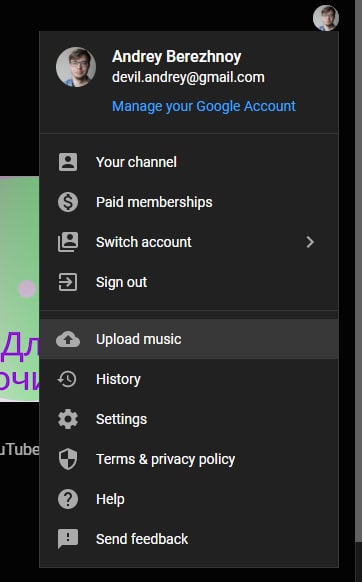This screenshot has height=582, width=362.
Task: Click the green album artwork behind the menu
Action: click(19, 289)
